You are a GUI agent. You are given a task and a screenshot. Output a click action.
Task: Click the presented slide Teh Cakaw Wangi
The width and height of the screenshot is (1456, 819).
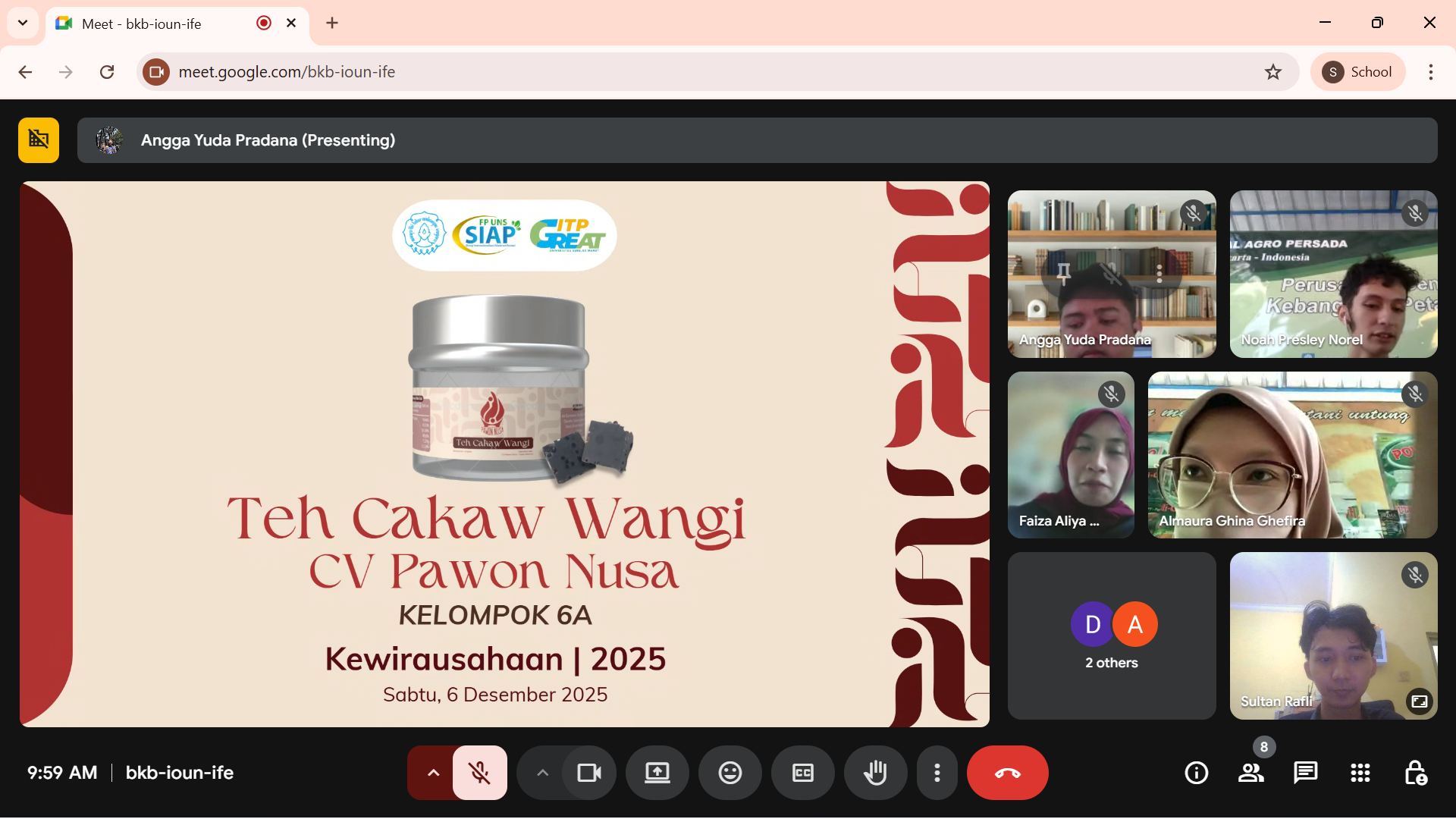click(504, 454)
